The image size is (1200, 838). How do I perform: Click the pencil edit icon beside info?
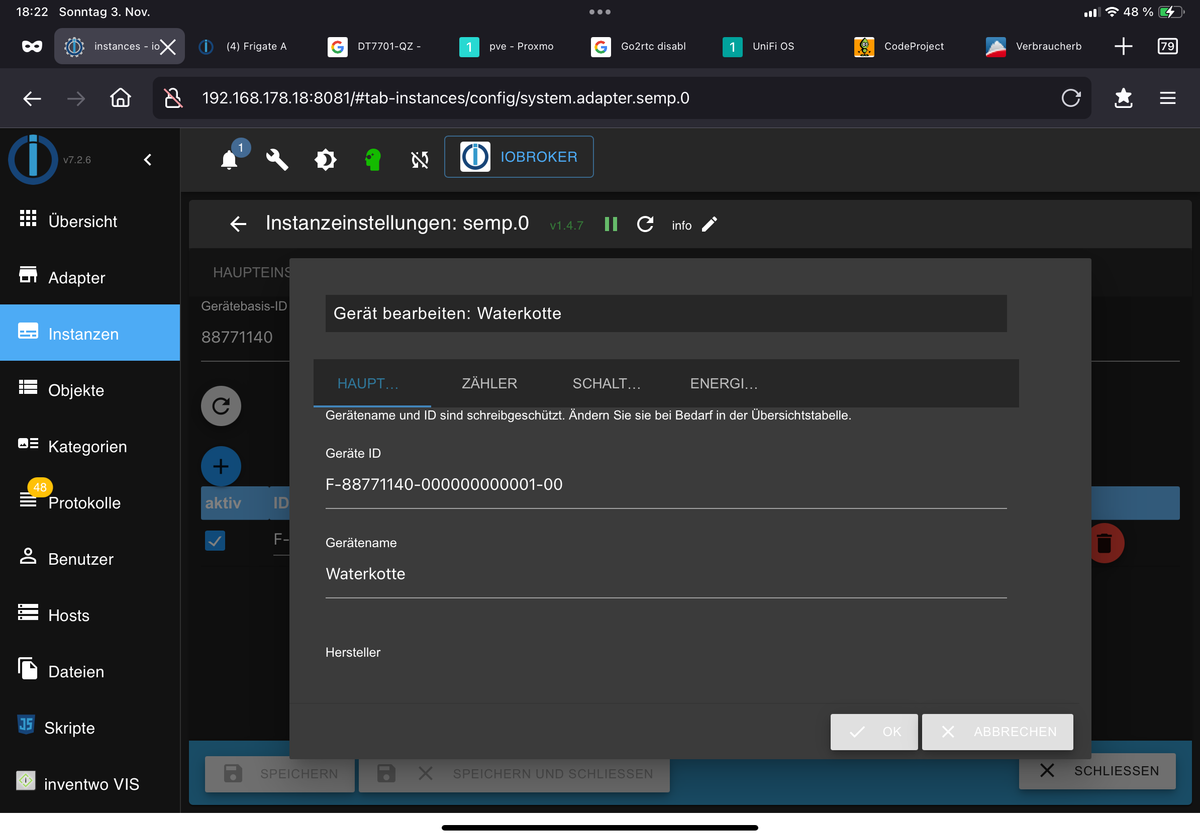coord(709,224)
